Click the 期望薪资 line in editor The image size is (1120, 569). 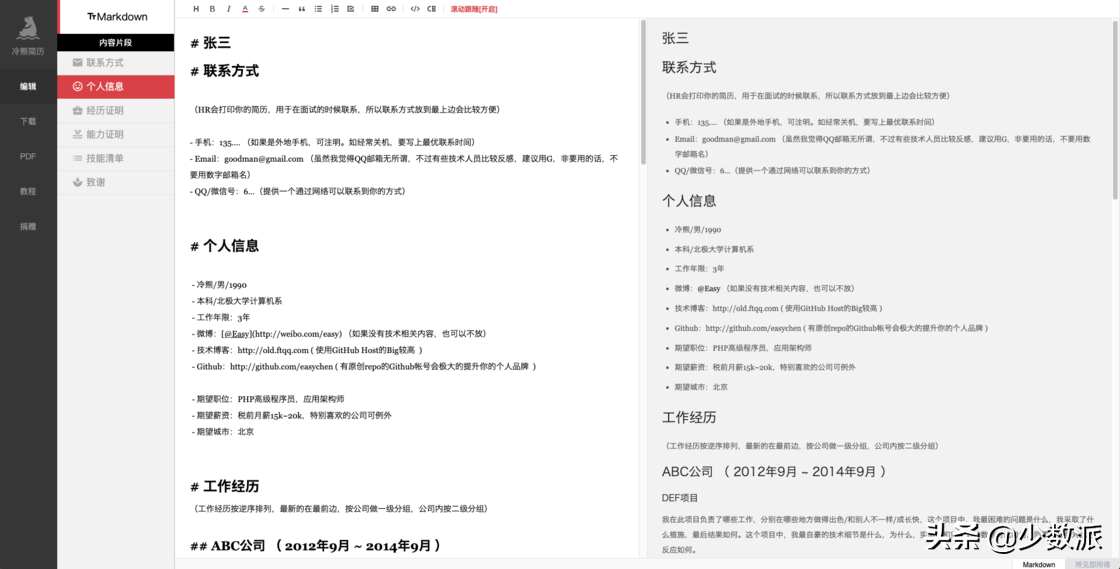[x=291, y=415]
